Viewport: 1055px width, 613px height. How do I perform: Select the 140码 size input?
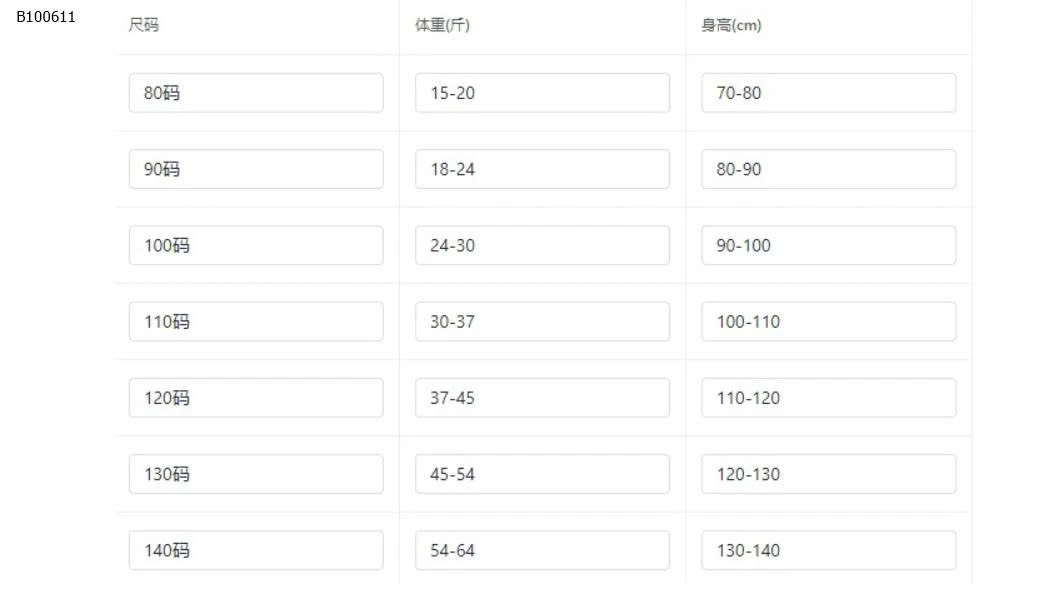pyautogui.click(x=256, y=550)
